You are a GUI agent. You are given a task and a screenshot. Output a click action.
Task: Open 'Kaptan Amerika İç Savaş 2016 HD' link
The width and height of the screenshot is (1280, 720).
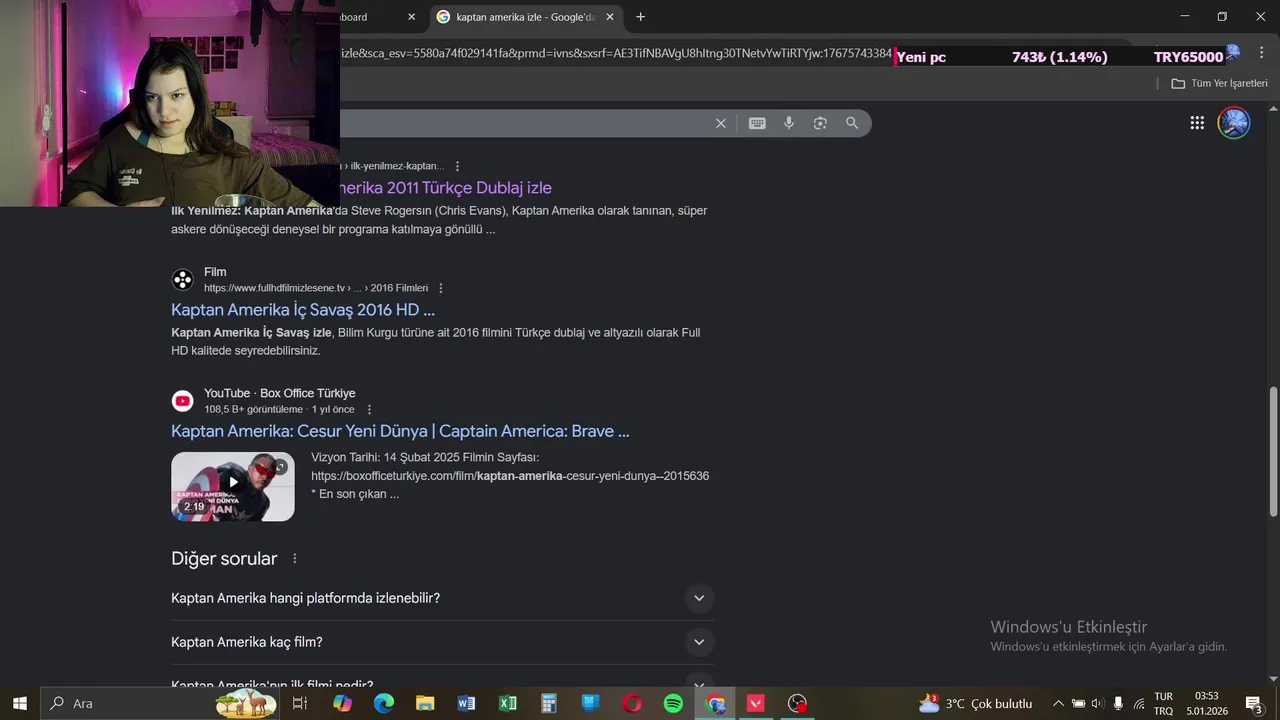pos(303,310)
